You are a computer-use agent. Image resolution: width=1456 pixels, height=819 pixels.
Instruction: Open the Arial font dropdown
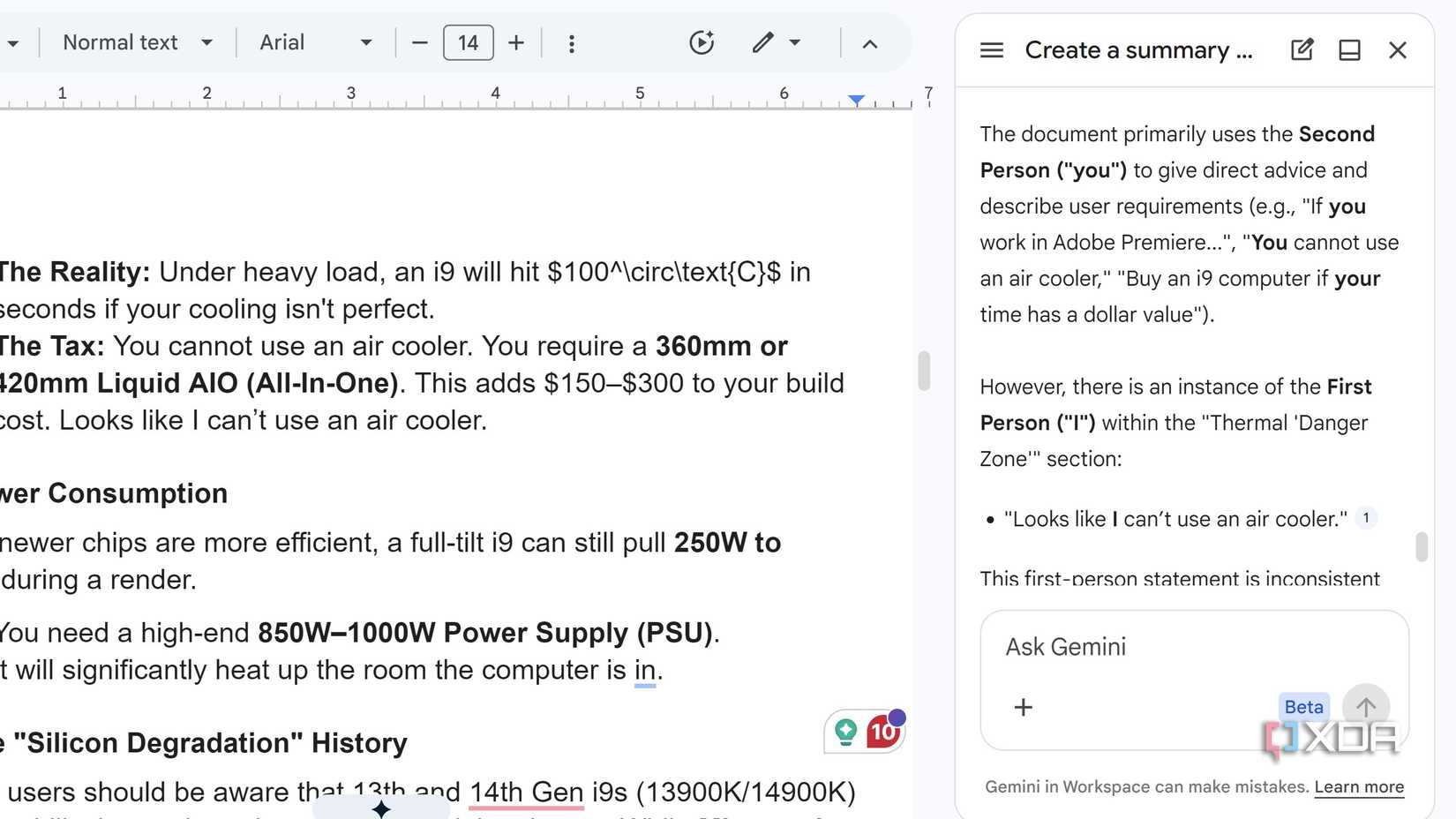click(x=315, y=42)
